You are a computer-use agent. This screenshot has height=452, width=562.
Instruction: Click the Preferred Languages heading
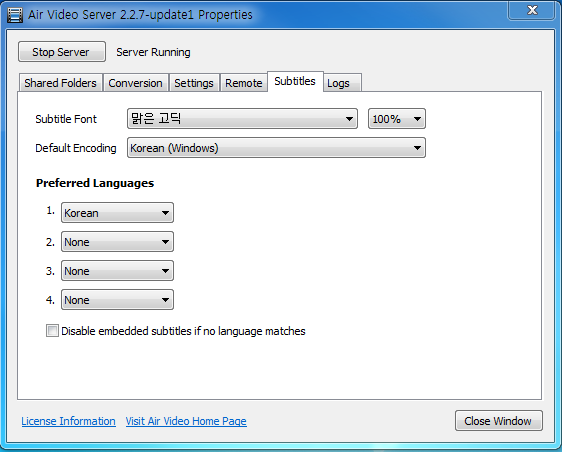95,183
